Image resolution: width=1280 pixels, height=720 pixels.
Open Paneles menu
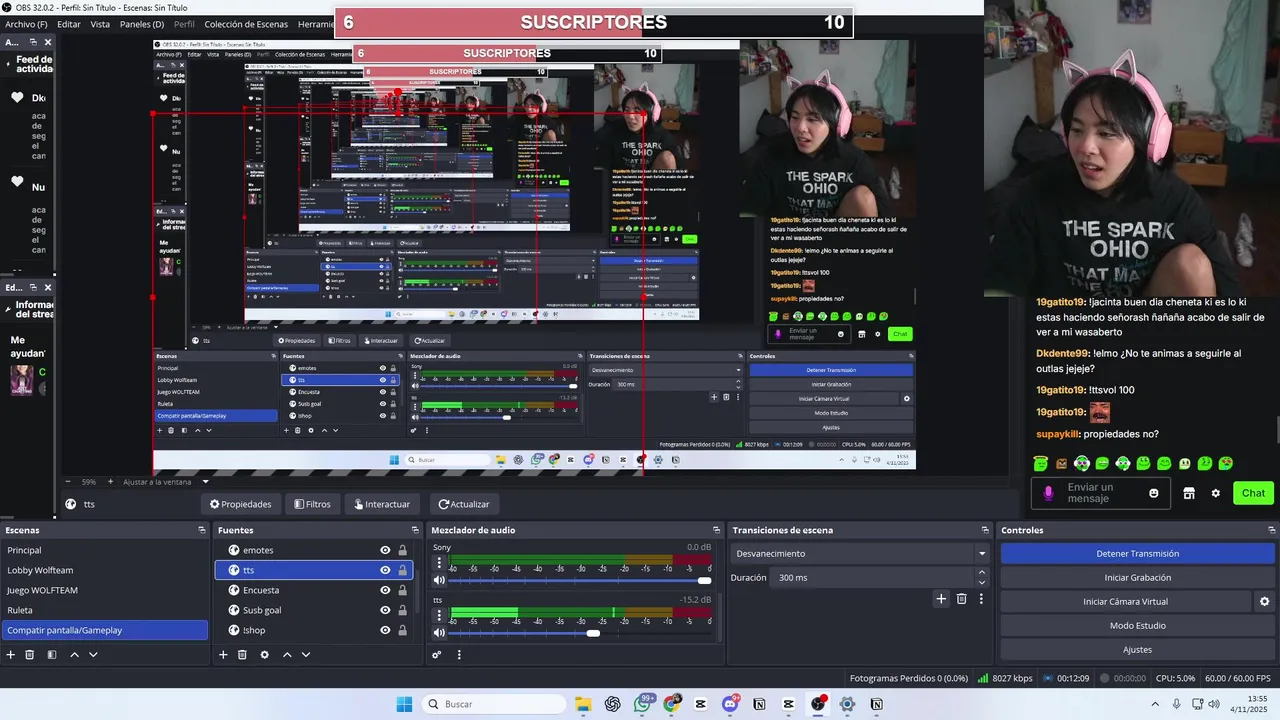tap(142, 24)
